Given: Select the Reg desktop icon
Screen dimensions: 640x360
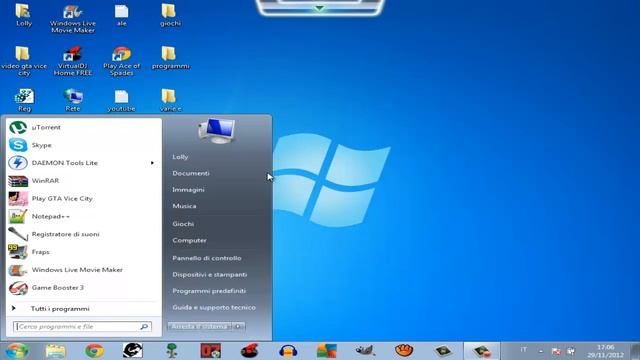Looking at the screenshot, I should pos(24,100).
